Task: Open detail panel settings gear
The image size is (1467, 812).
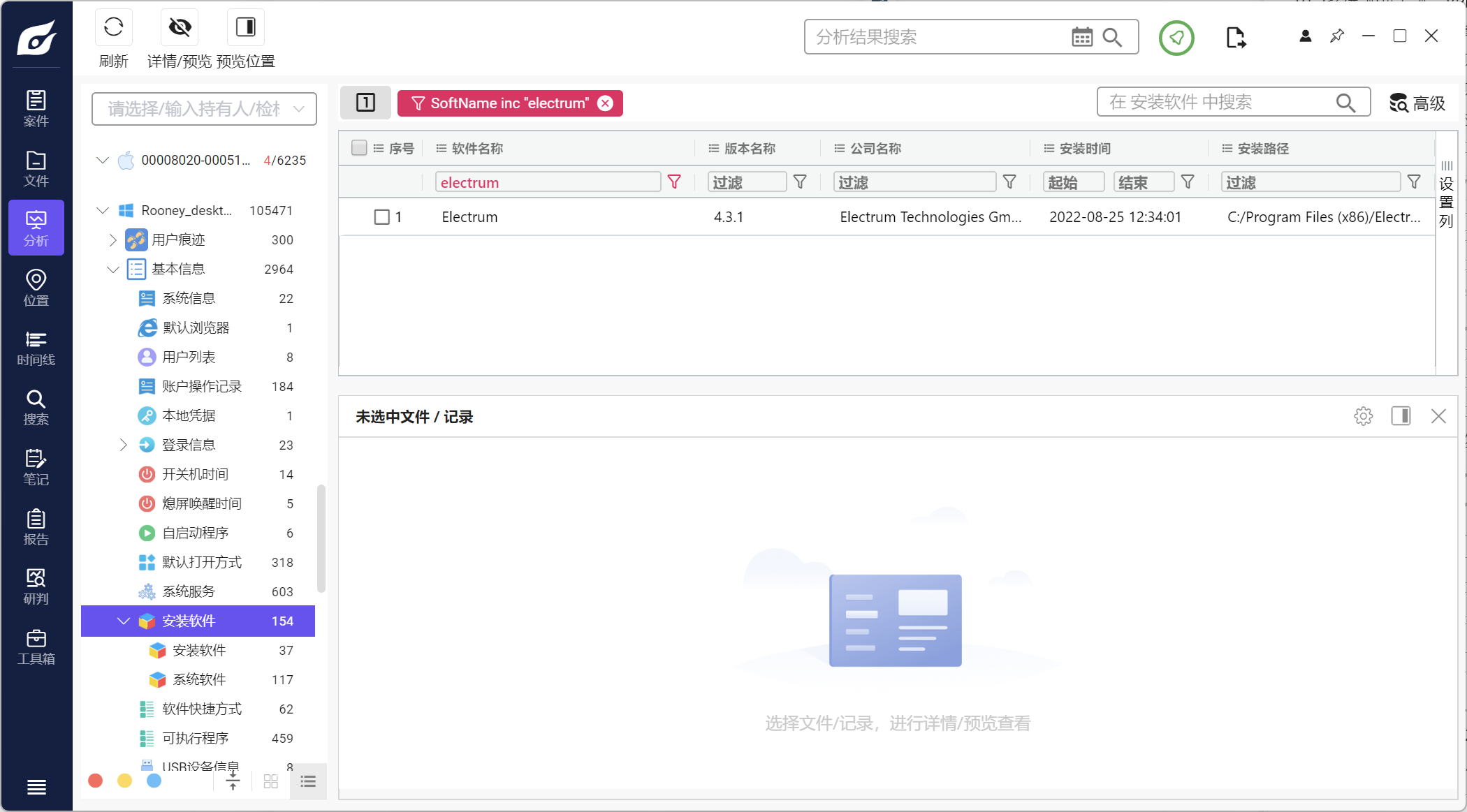Action: 1363,416
